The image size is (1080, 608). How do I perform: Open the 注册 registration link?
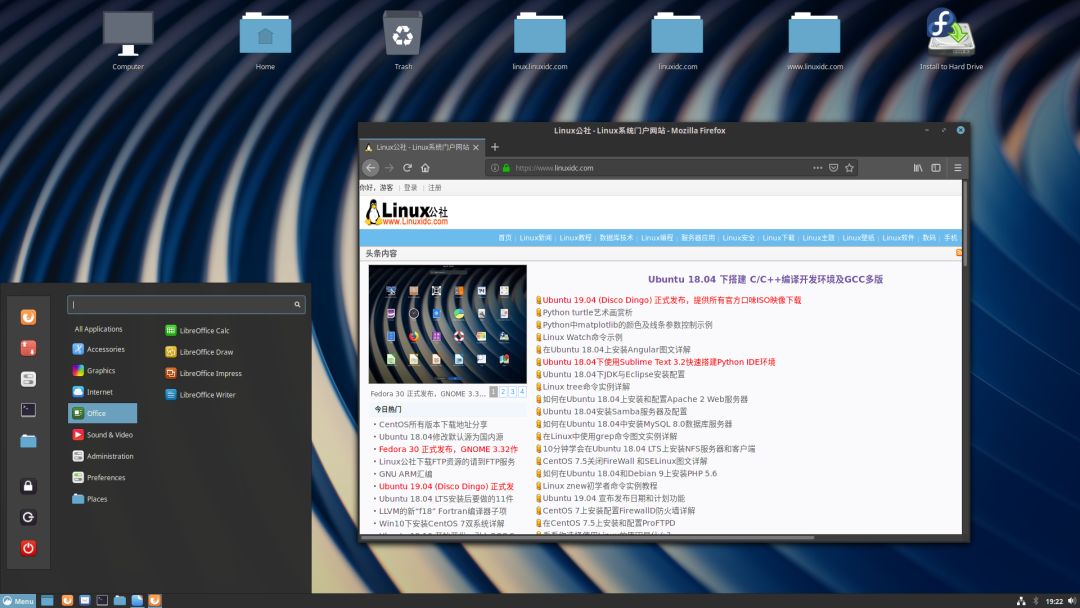[436, 187]
